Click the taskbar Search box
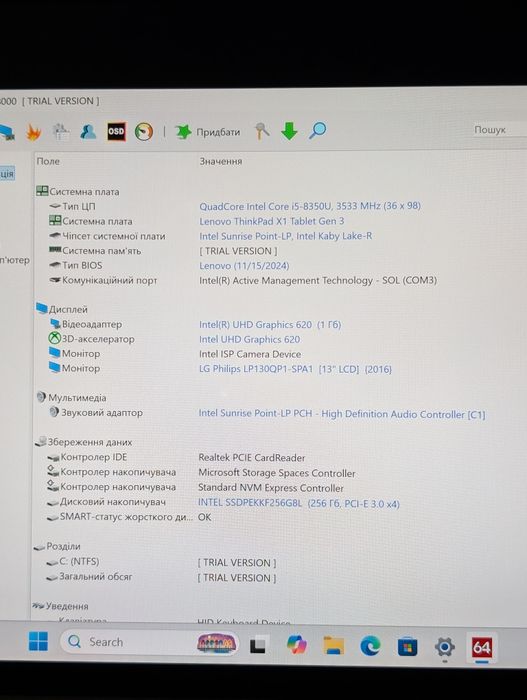527x700 pixels. 150,642
